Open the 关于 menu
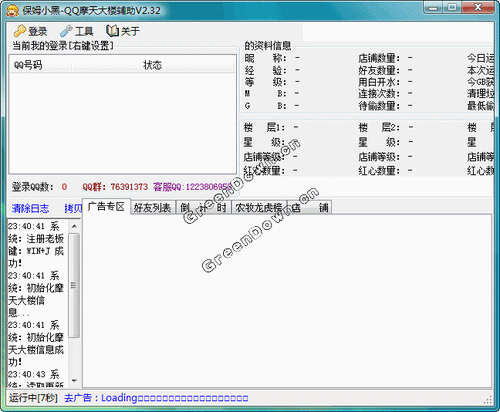 tap(123, 31)
